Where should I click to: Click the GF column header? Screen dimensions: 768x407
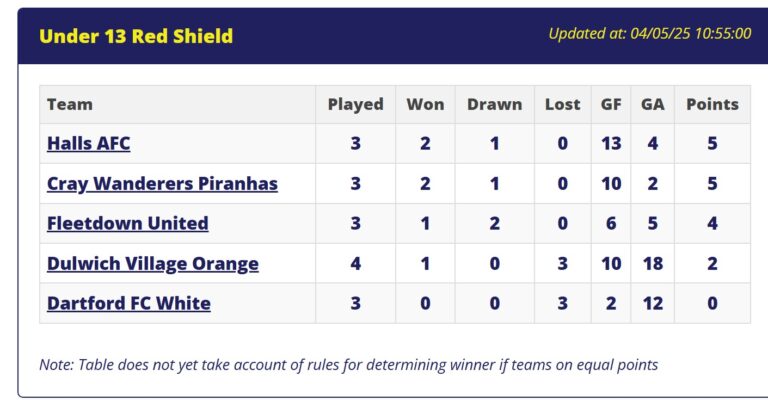coord(611,104)
